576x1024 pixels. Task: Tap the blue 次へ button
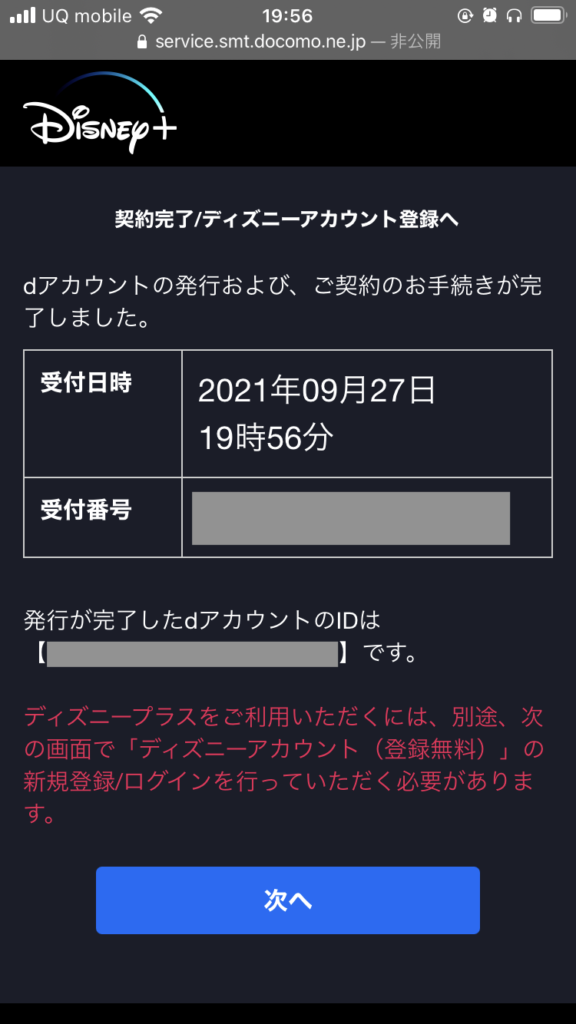(x=288, y=900)
